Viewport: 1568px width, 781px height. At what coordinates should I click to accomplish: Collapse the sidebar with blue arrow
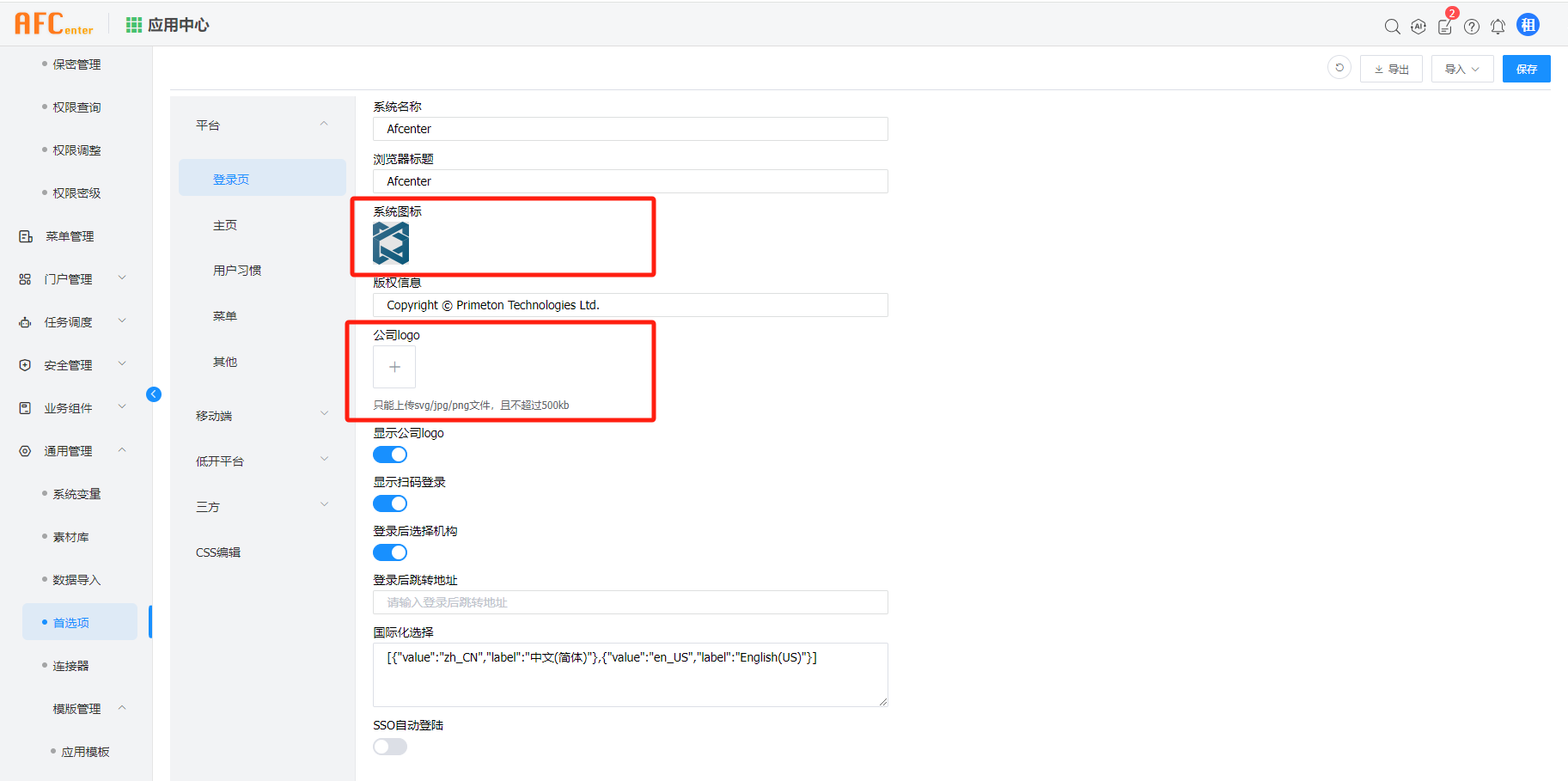click(x=154, y=394)
